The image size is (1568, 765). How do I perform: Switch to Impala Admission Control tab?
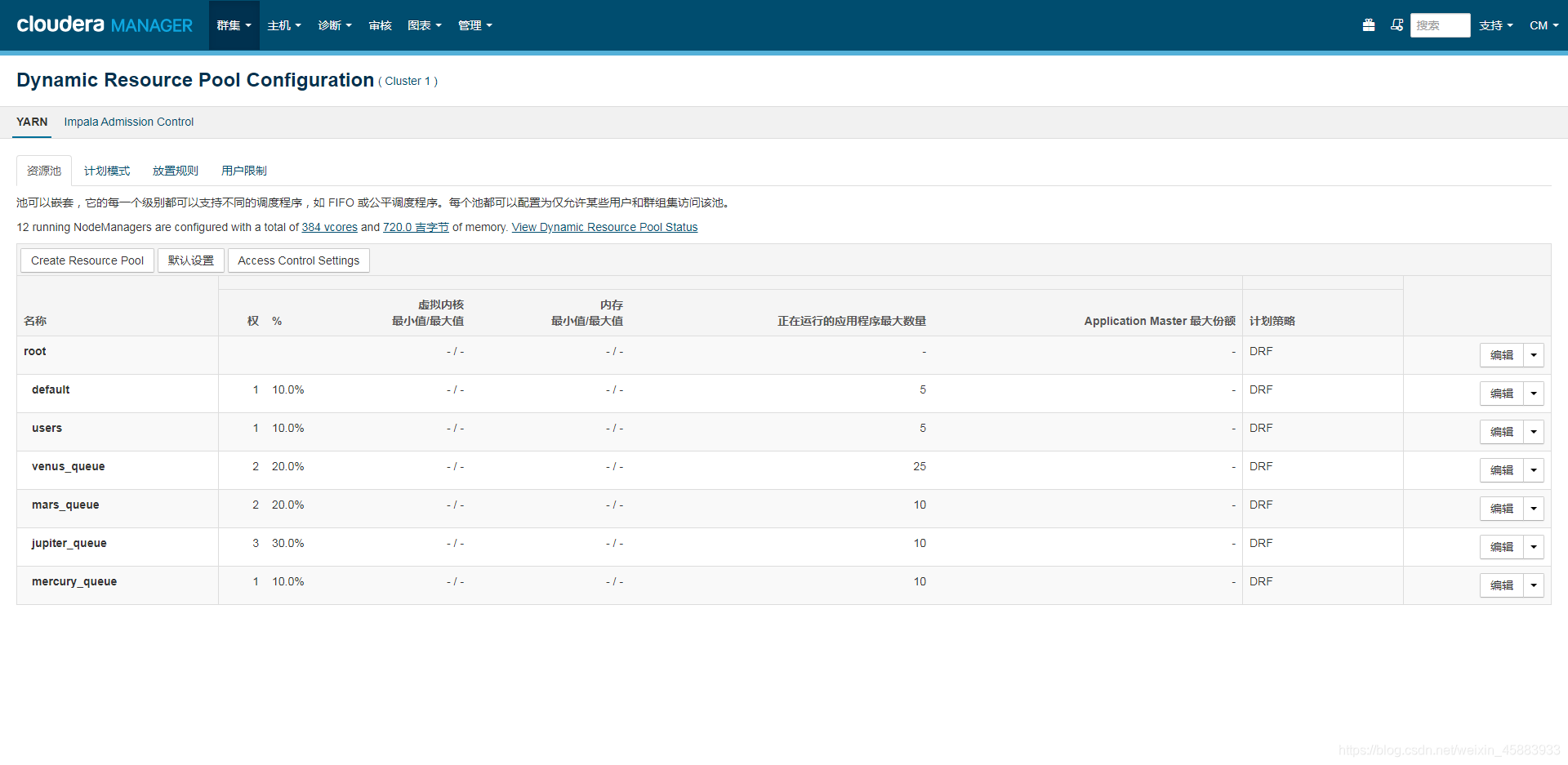coord(129,122)
